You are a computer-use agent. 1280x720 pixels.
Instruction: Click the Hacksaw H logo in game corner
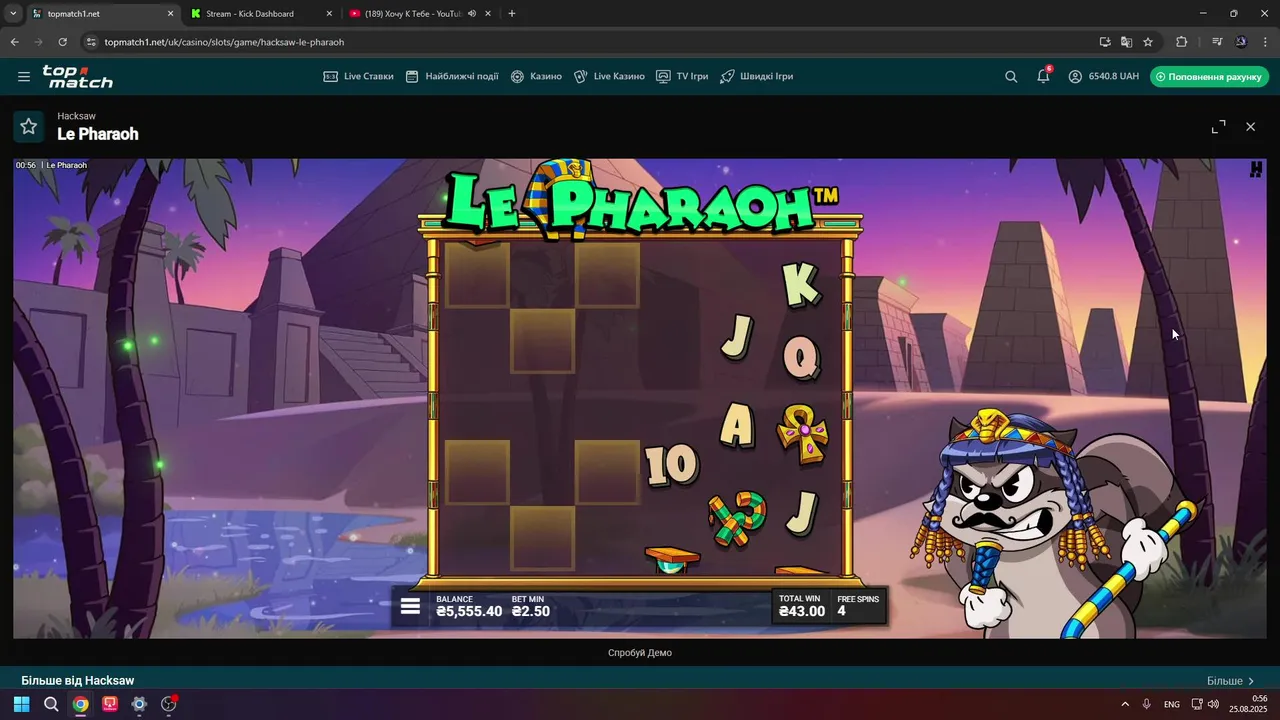[x=1256, y=169]
